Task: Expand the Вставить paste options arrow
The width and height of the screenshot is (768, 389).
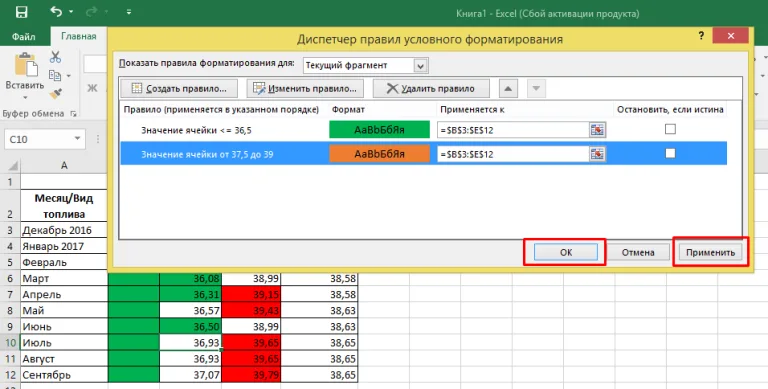Action: 25,97
